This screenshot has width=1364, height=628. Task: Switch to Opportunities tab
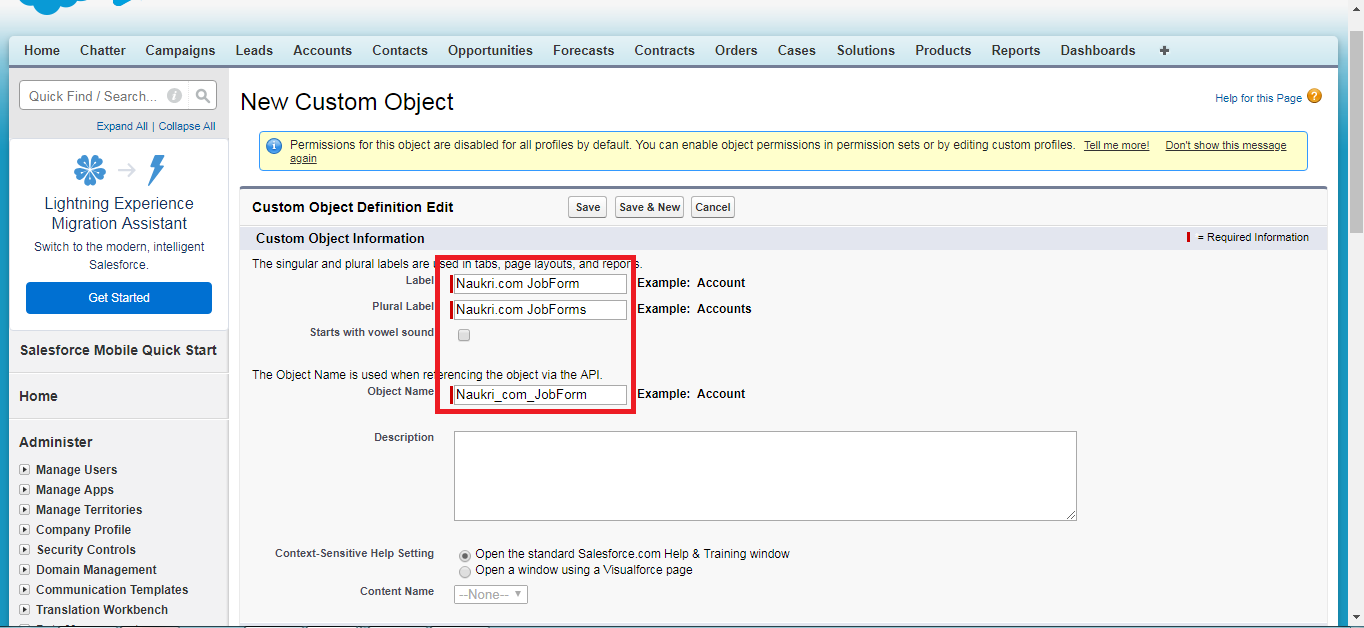(x=490, y=50)
